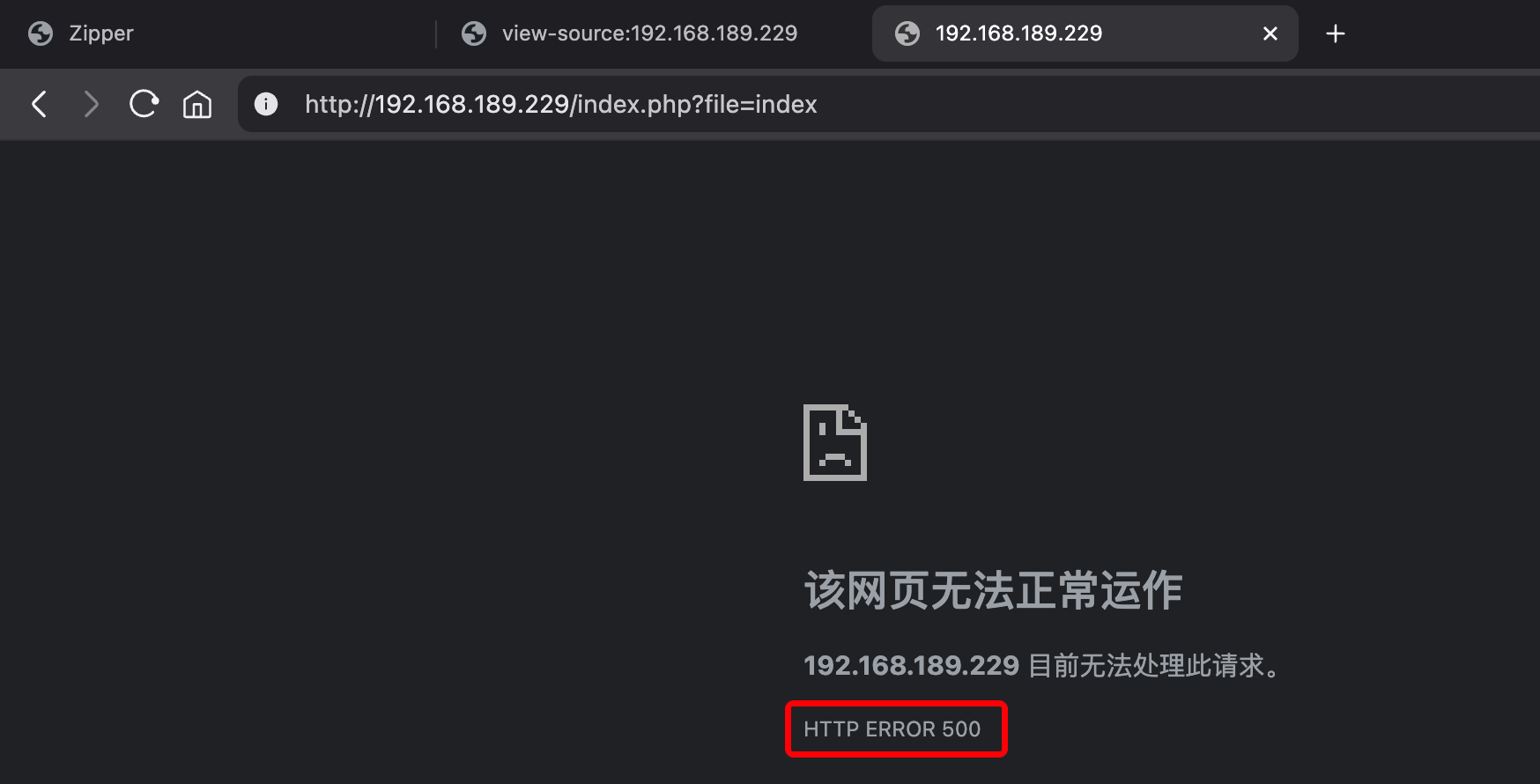Click the URL in the address bar
Screen dimensions: 1540x784
point(561,104)
